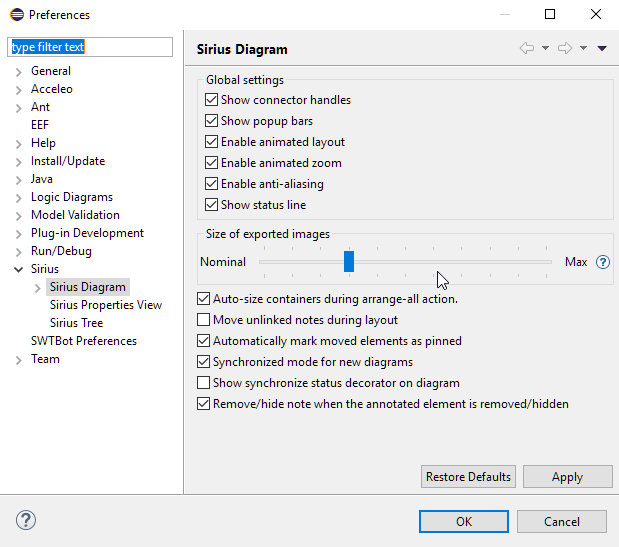Click the back navigation arrow icon
This screenshot has width=619, height=547.
point(526,48)
